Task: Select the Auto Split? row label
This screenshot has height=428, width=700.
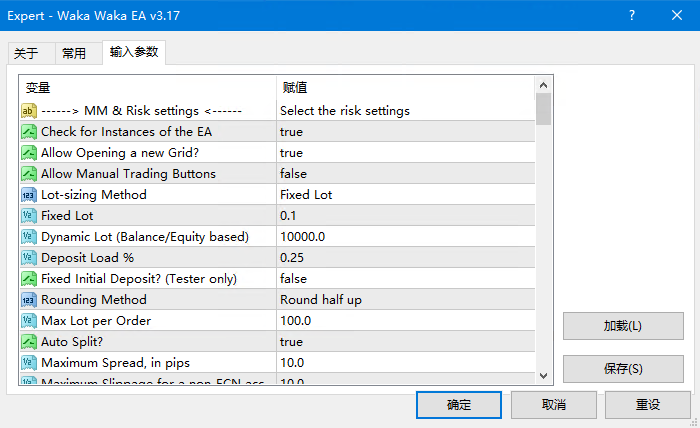Action: point(72,341)
